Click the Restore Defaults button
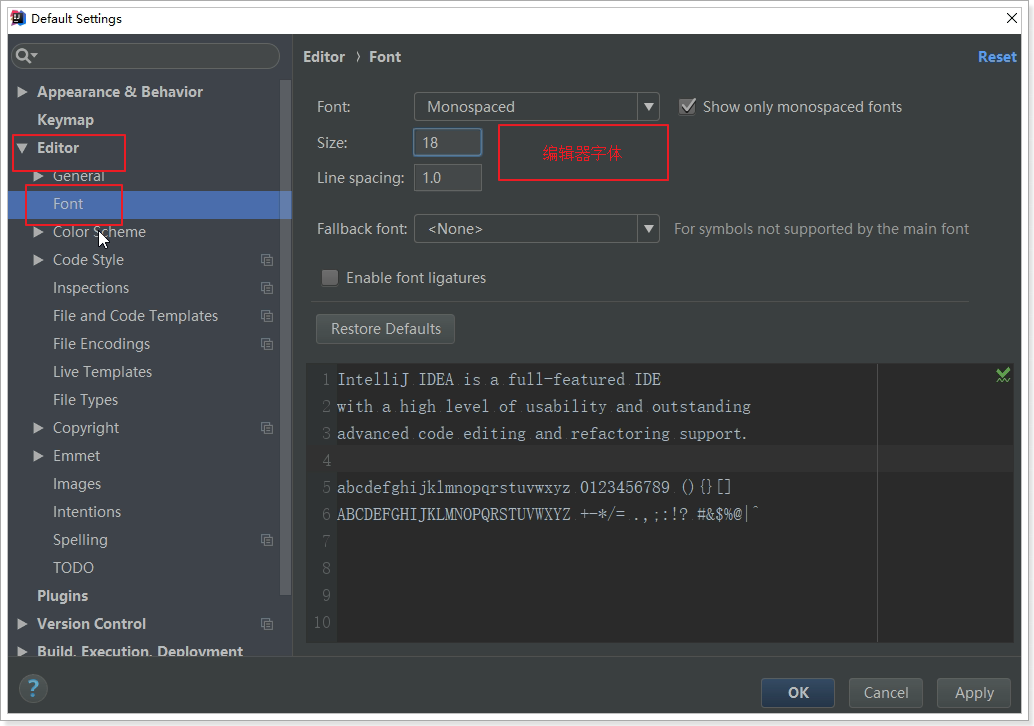The width and height of the screenshot is (1034, 726). point(385,329)
